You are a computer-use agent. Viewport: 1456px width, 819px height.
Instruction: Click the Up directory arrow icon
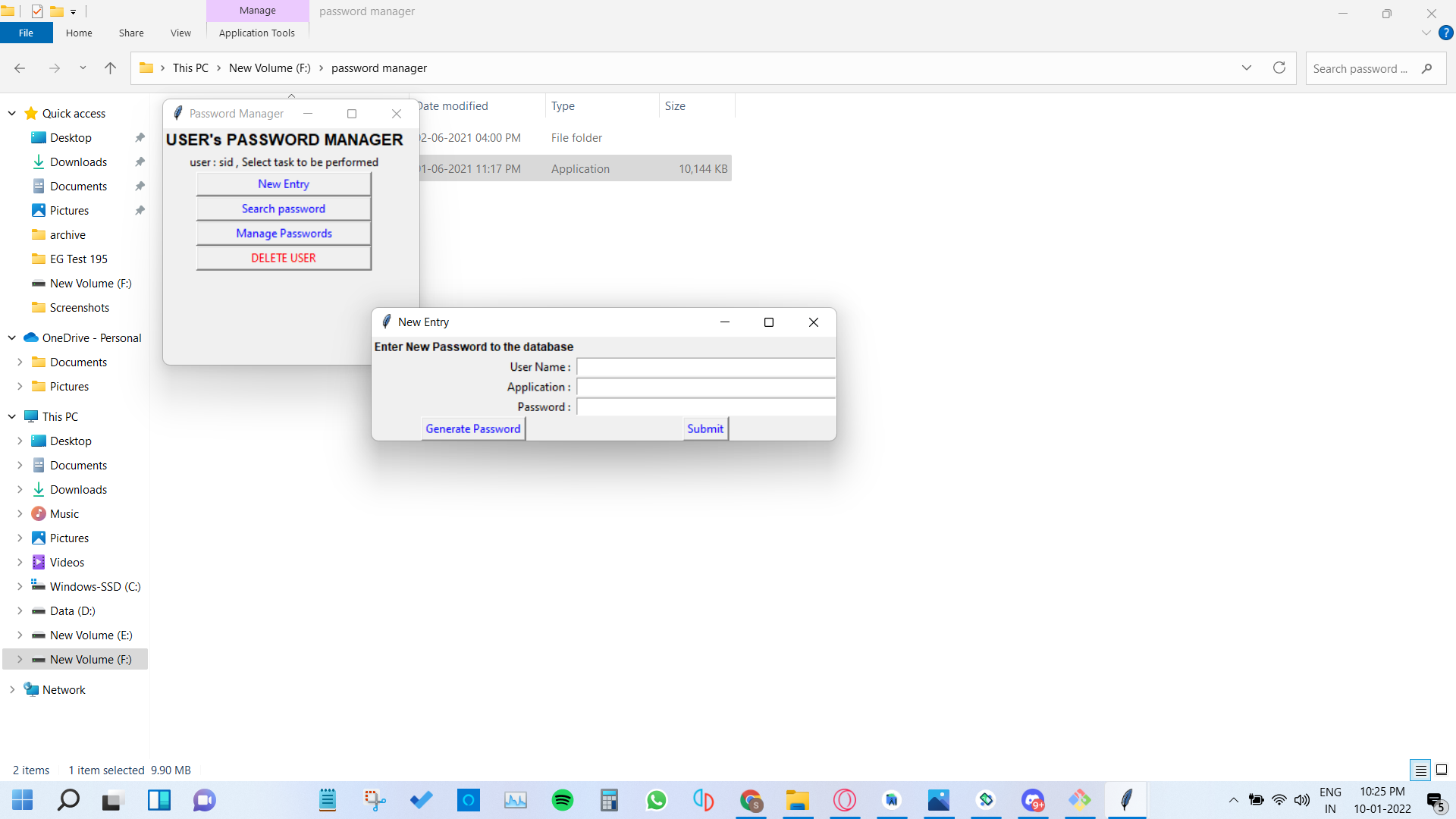coord(110,68)
